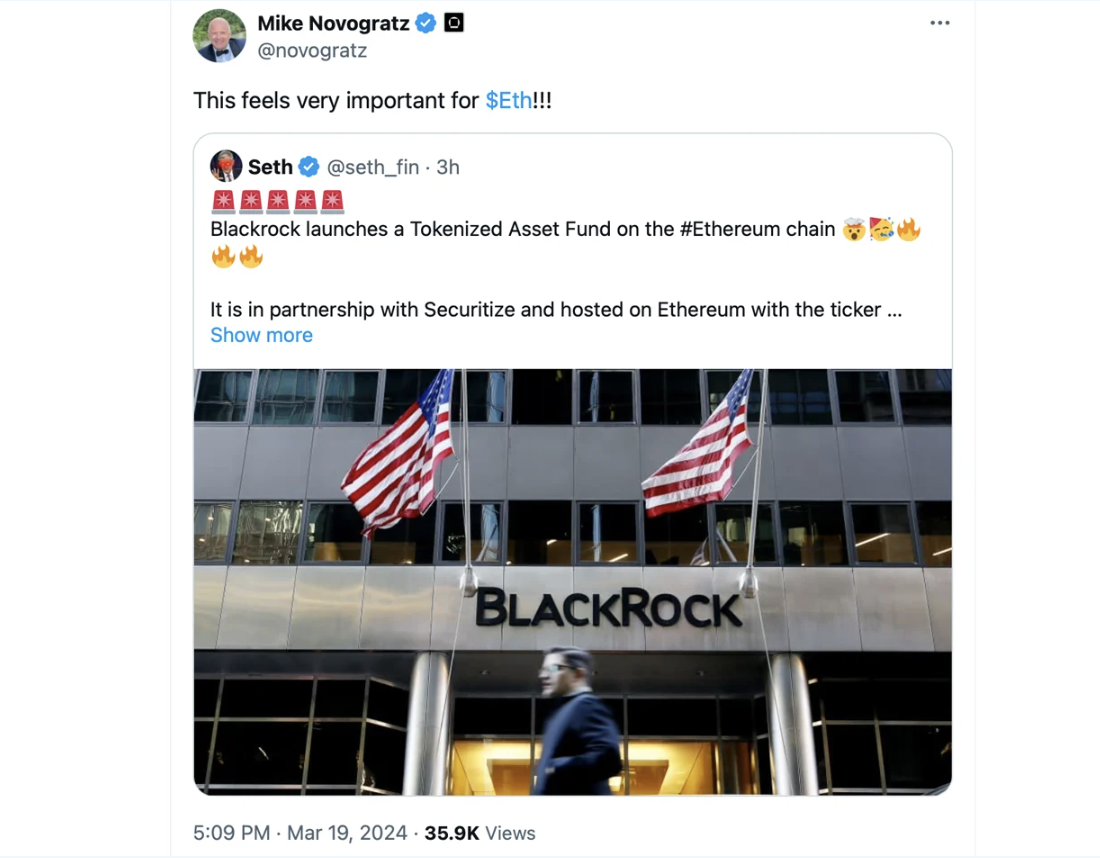View the 35.9K Views count
This screenshot has height=858, width=1100.
[480, 833]
